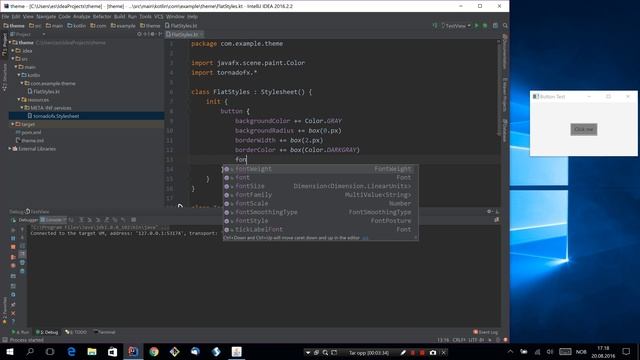Open the TestView run configuration dropdown
This screenshot has height=360, width=640.
tap(456, 26)
